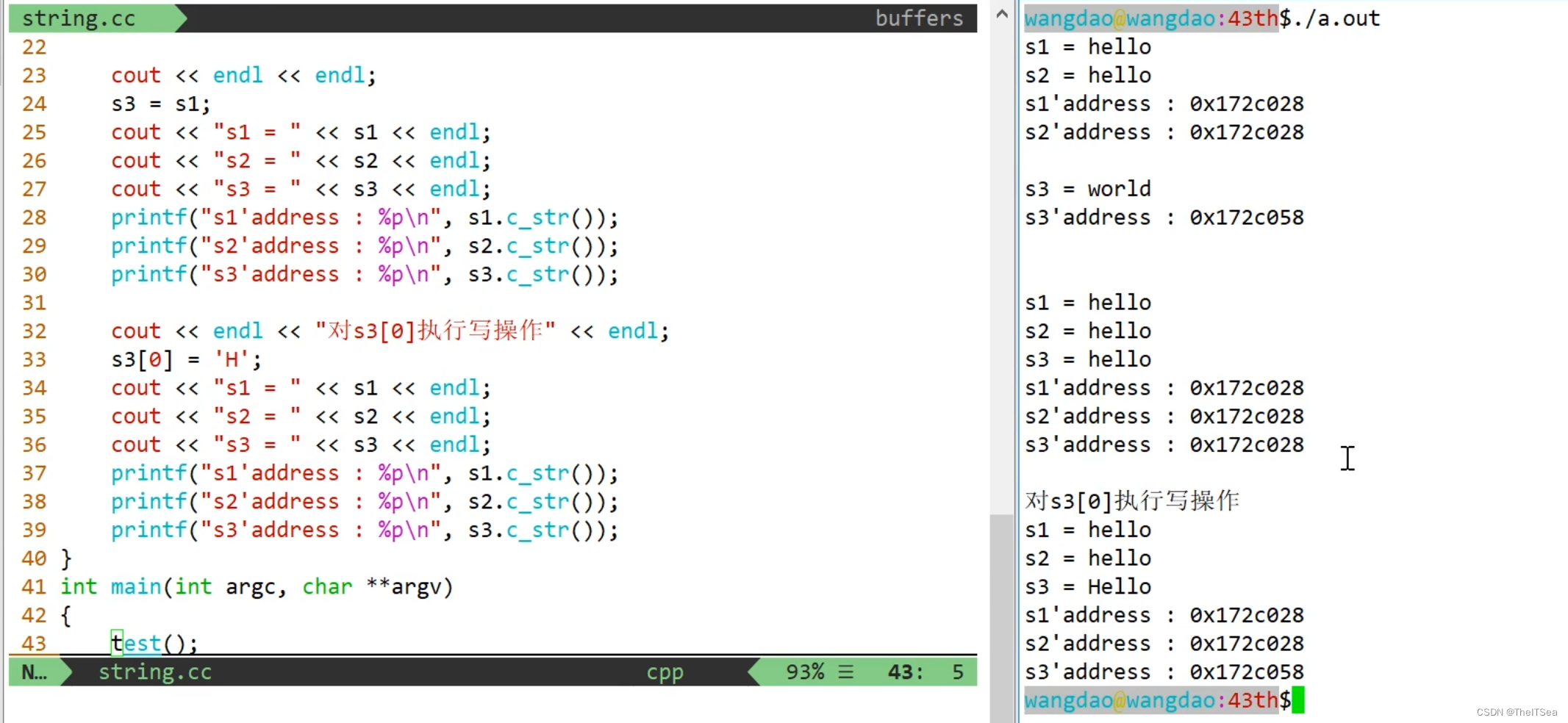The width and height of the screenshot is (1568, 723).
Task: Click the scrollbar up arrow of the editor
Action: [1001, 14]
